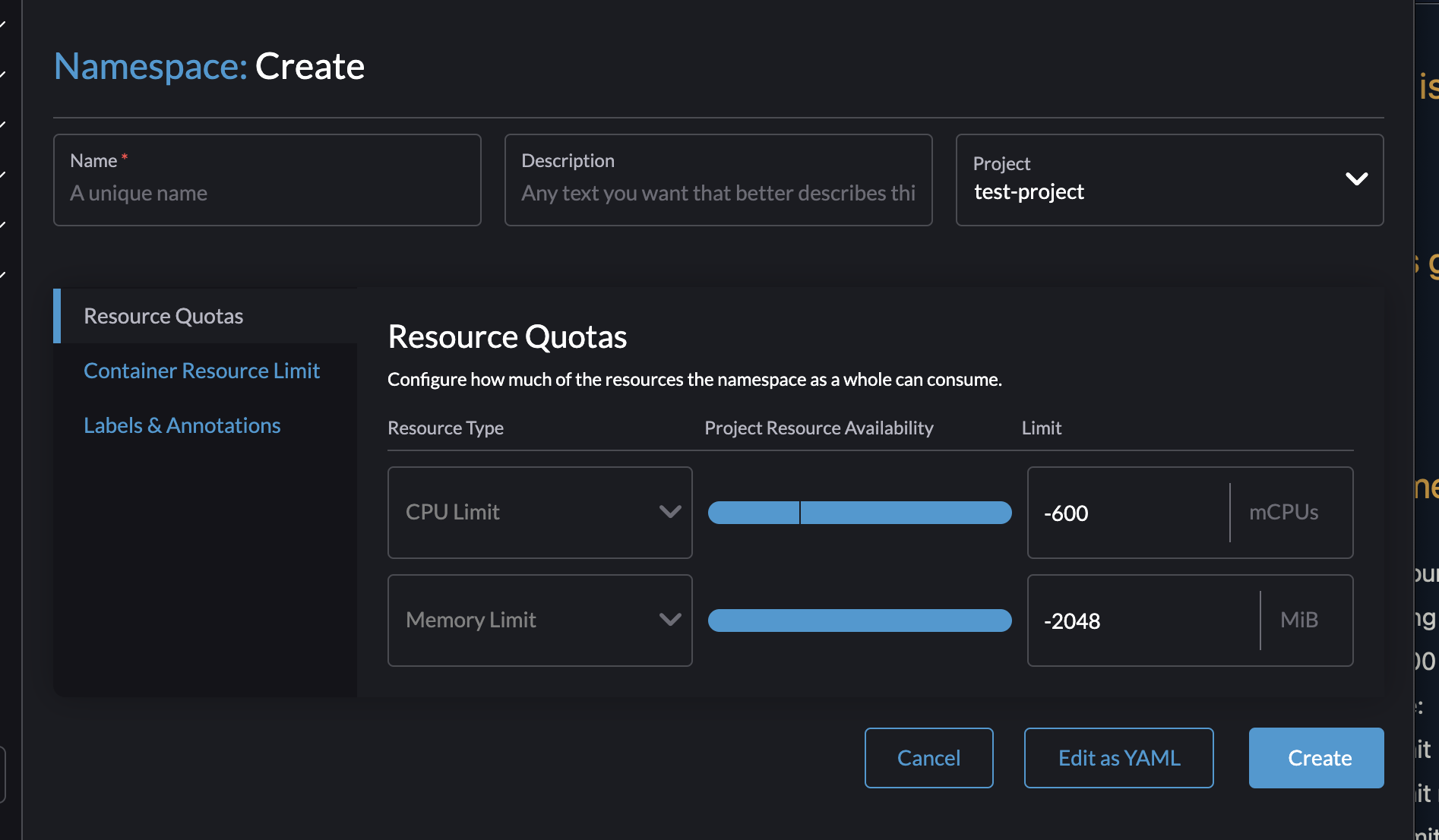Click into the Description text field

pyautogui.click(x=718, y=193)
